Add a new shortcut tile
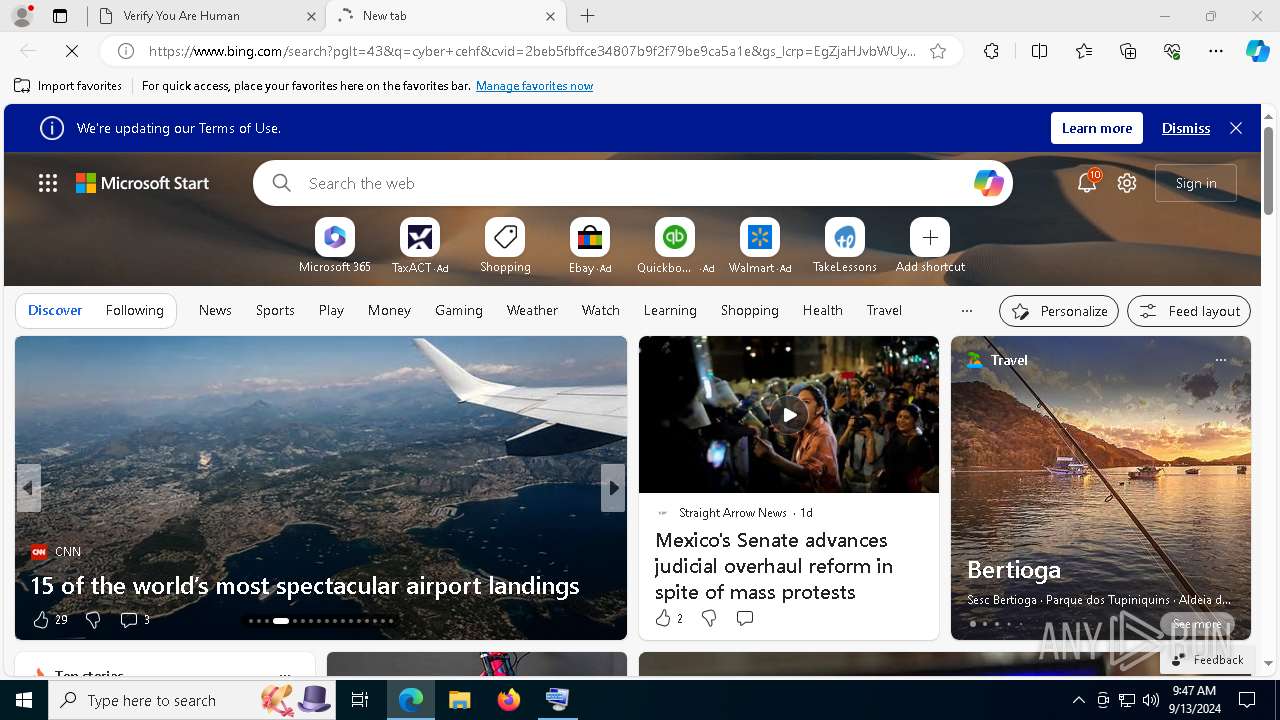The width and height of the screenshot is (1280, 720). [930, 238]
